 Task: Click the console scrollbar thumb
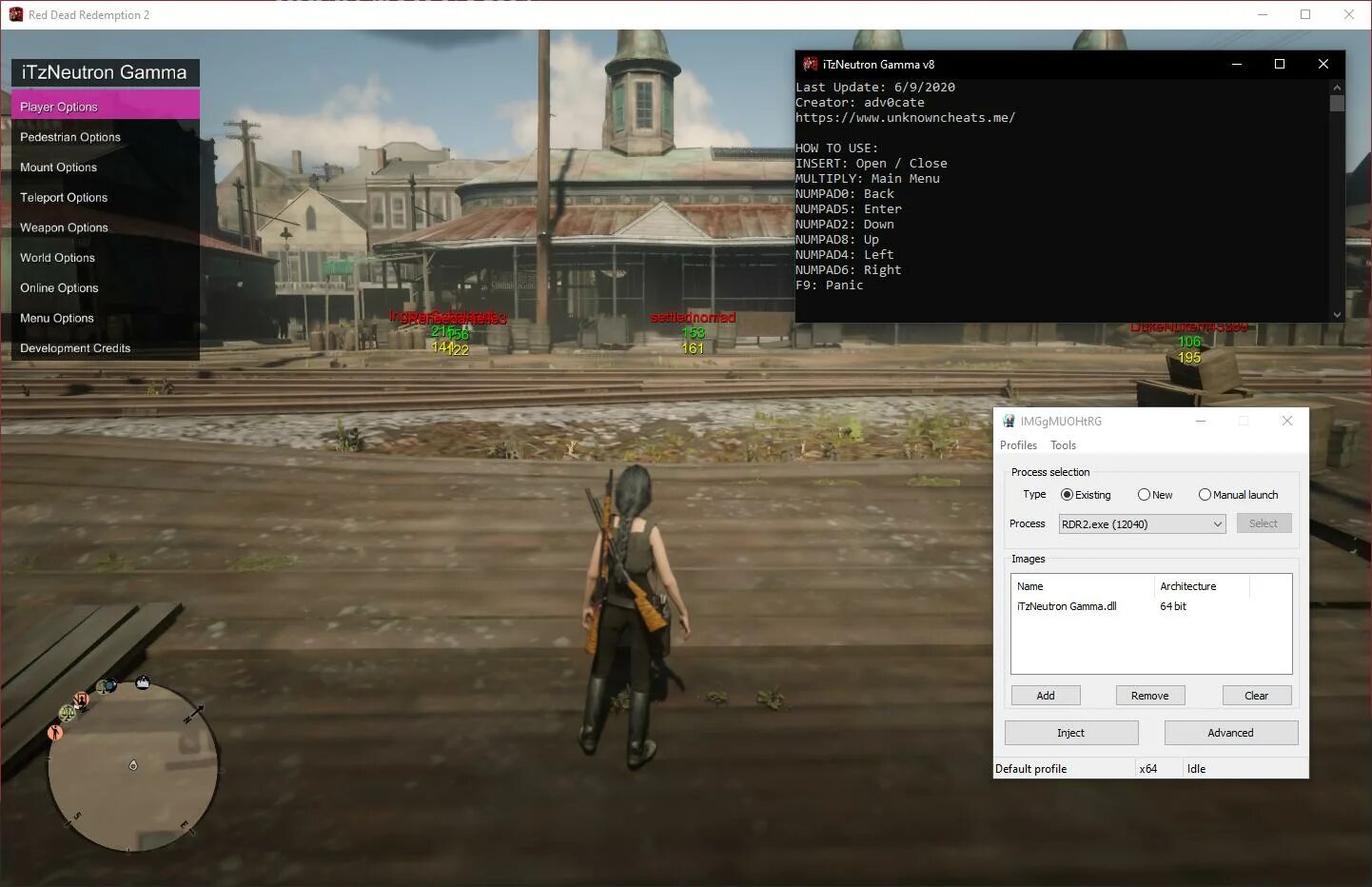pyautogui.click(x=1337, y=103)
